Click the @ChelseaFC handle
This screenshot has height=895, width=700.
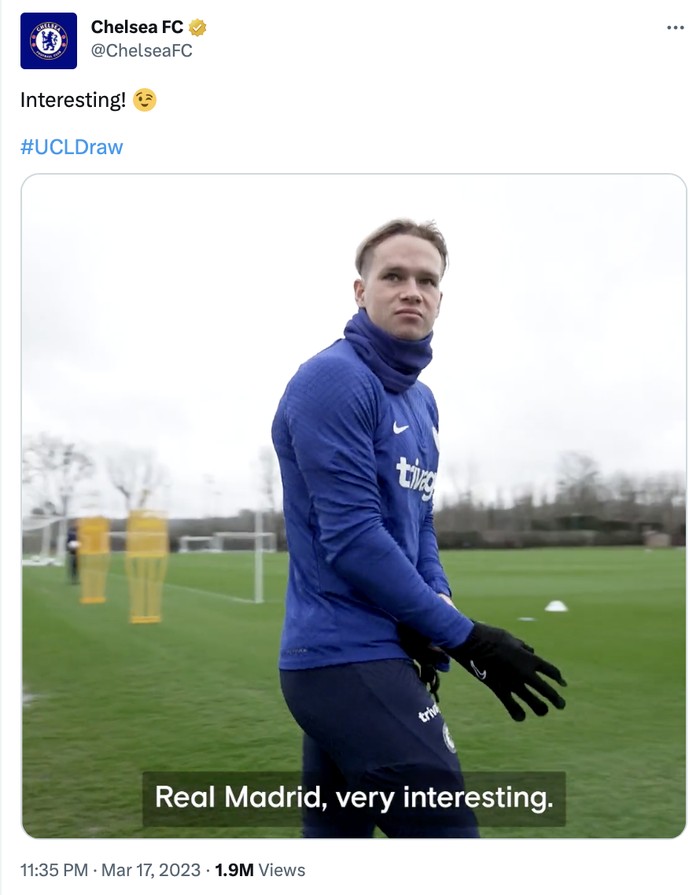141,51
